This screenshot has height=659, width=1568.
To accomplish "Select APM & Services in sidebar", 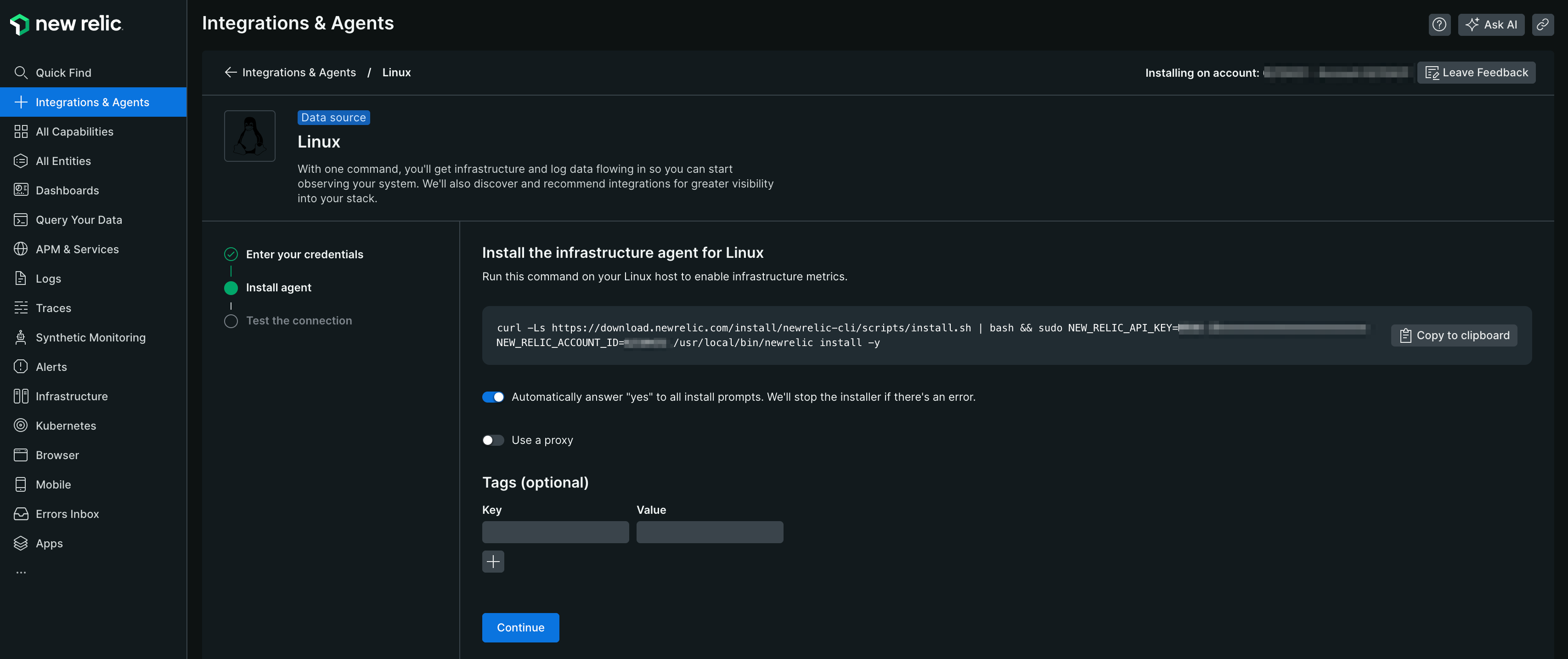I will [77, 249].
